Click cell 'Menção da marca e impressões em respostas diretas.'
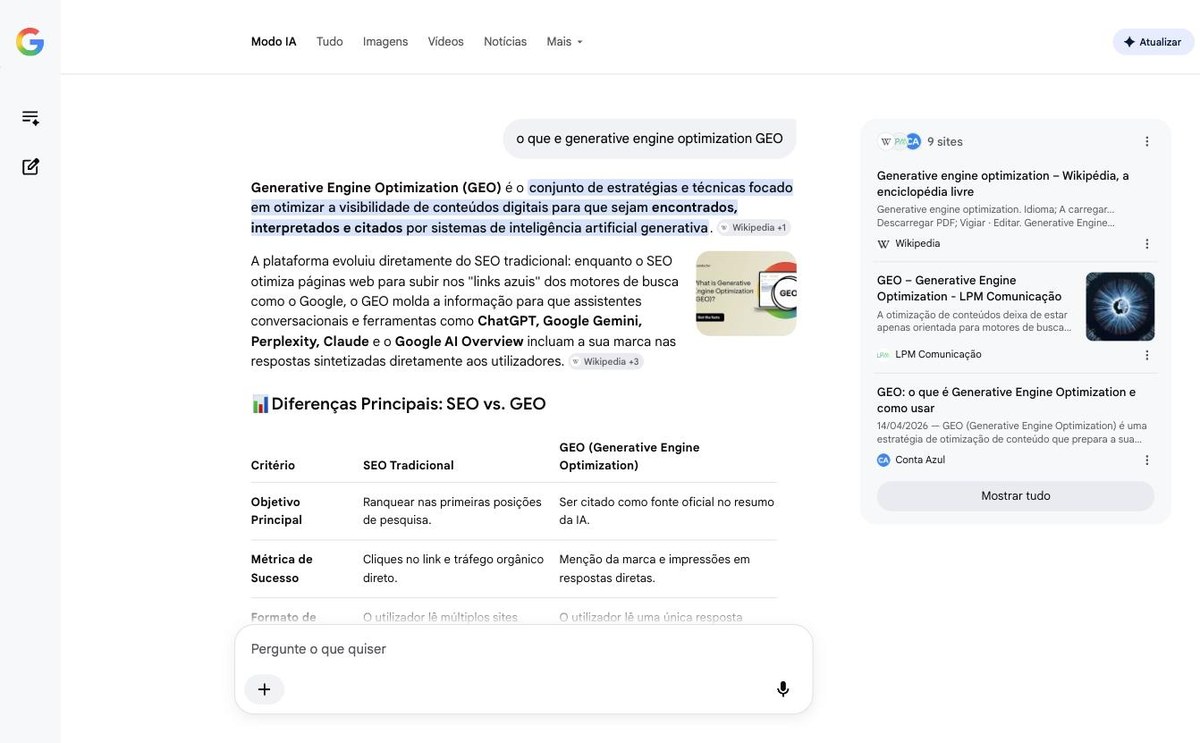 click(654, 569)
